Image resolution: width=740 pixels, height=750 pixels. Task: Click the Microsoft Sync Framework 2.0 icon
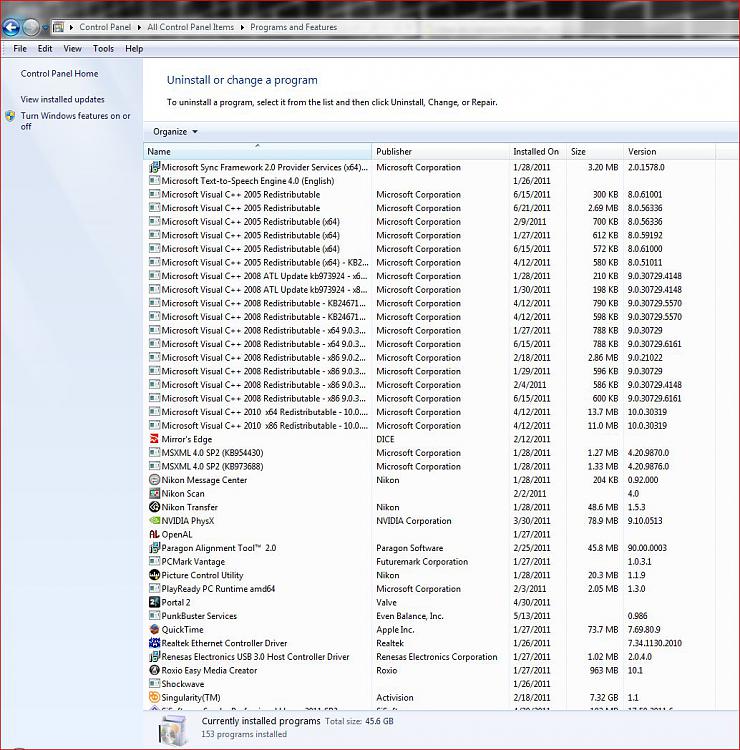tap(154, 167)
